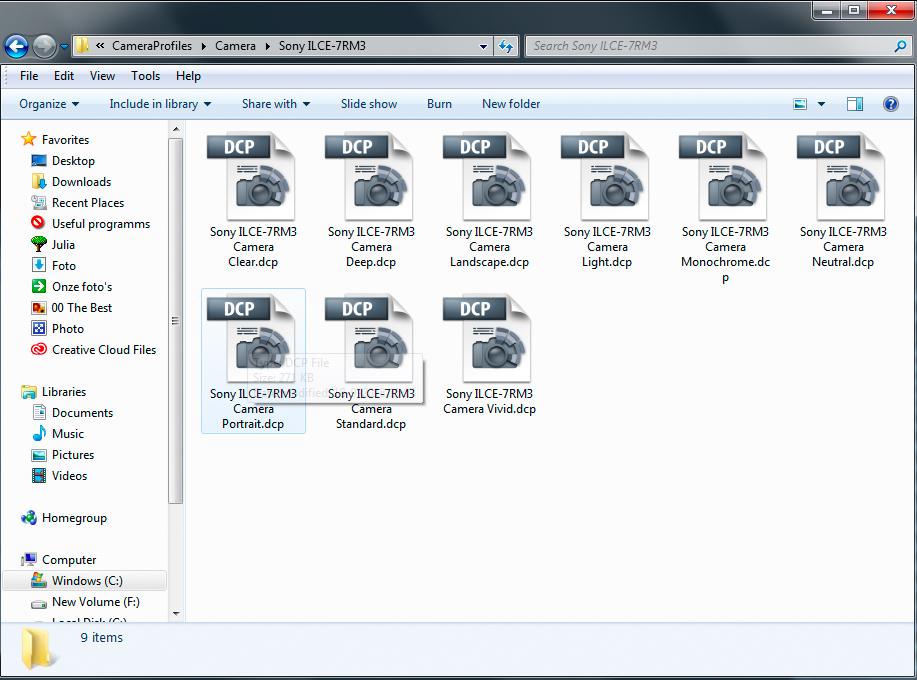Create a New folder
This screenshot has height=680, width=917.
click(511, 104)
